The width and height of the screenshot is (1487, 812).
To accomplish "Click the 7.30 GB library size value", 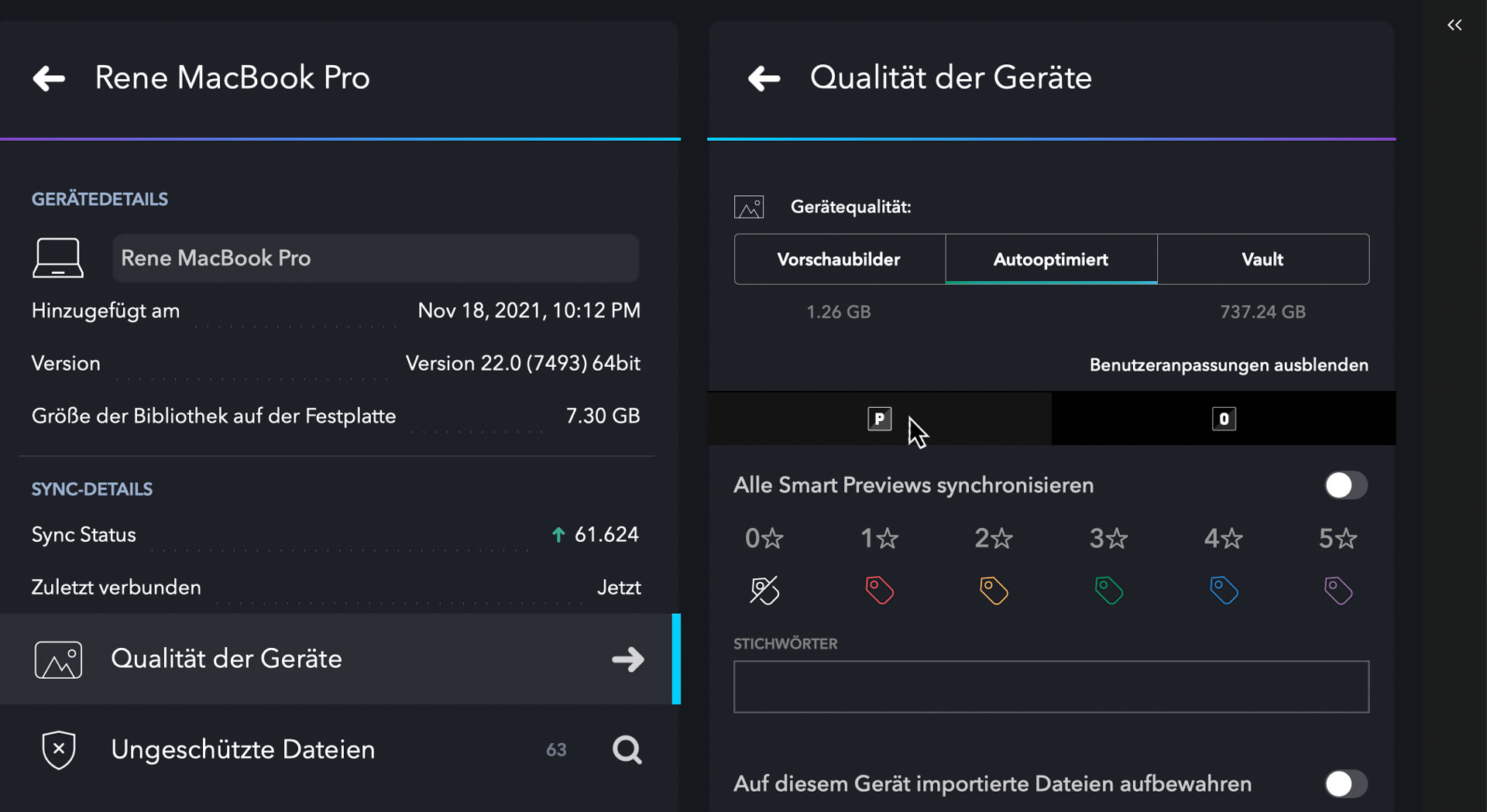I will [603, 416].
